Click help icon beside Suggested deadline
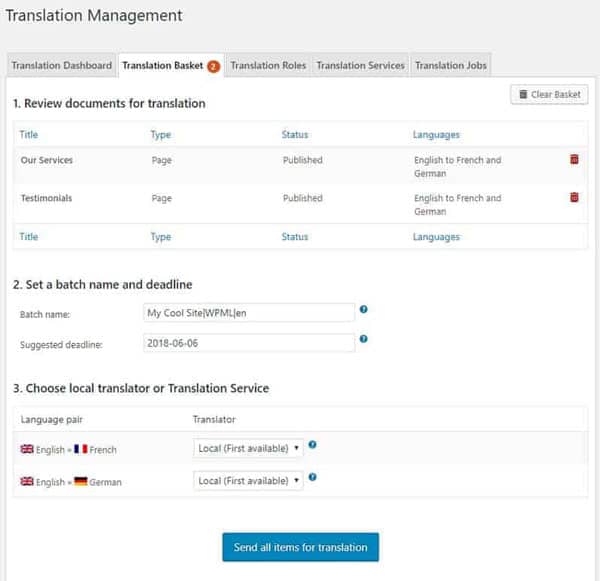 tap(363, 339)
